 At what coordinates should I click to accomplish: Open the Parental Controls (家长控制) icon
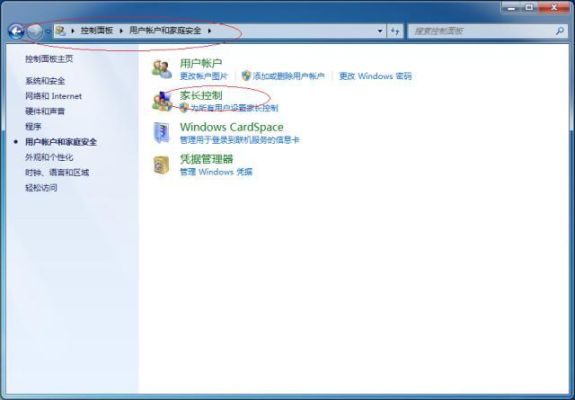point(162,101)
